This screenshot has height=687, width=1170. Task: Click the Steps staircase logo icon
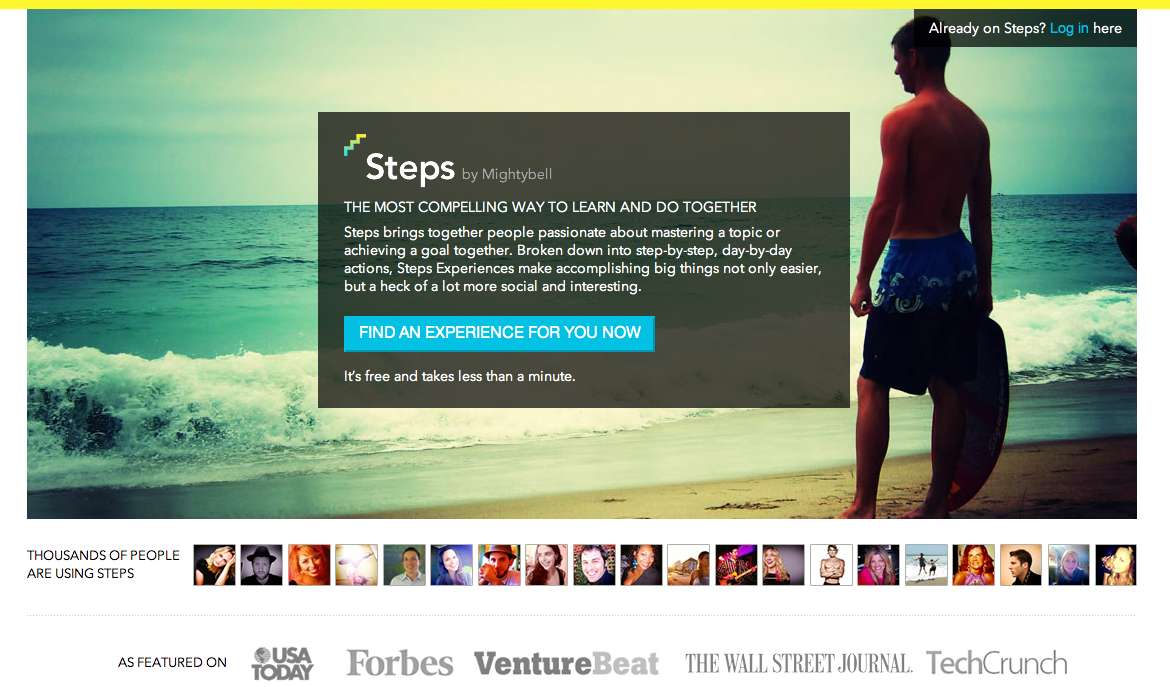tap(354, 145)
